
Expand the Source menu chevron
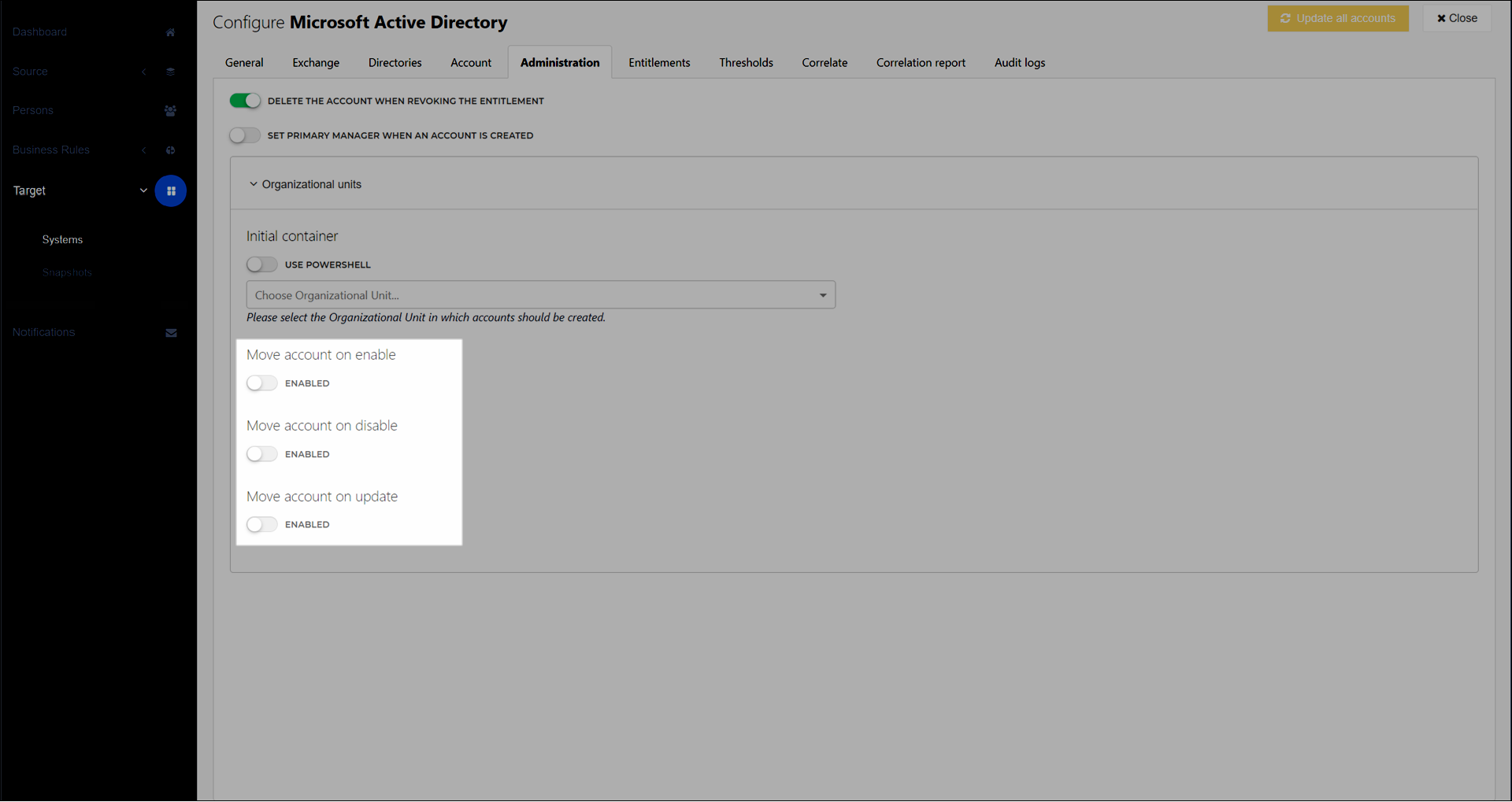pos(144,72)
